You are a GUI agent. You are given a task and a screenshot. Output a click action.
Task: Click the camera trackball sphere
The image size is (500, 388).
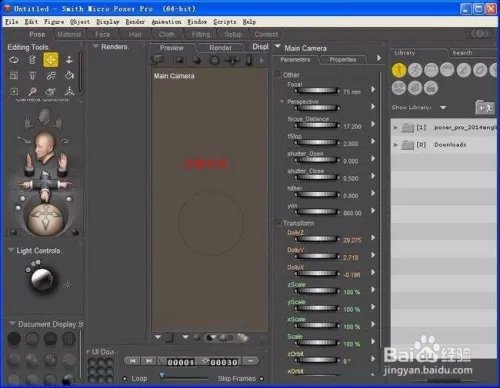(45, 220)
